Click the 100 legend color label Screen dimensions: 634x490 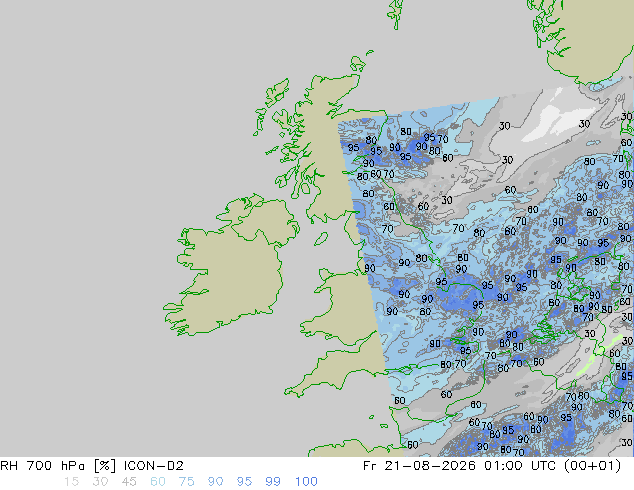tap(306, 482)
